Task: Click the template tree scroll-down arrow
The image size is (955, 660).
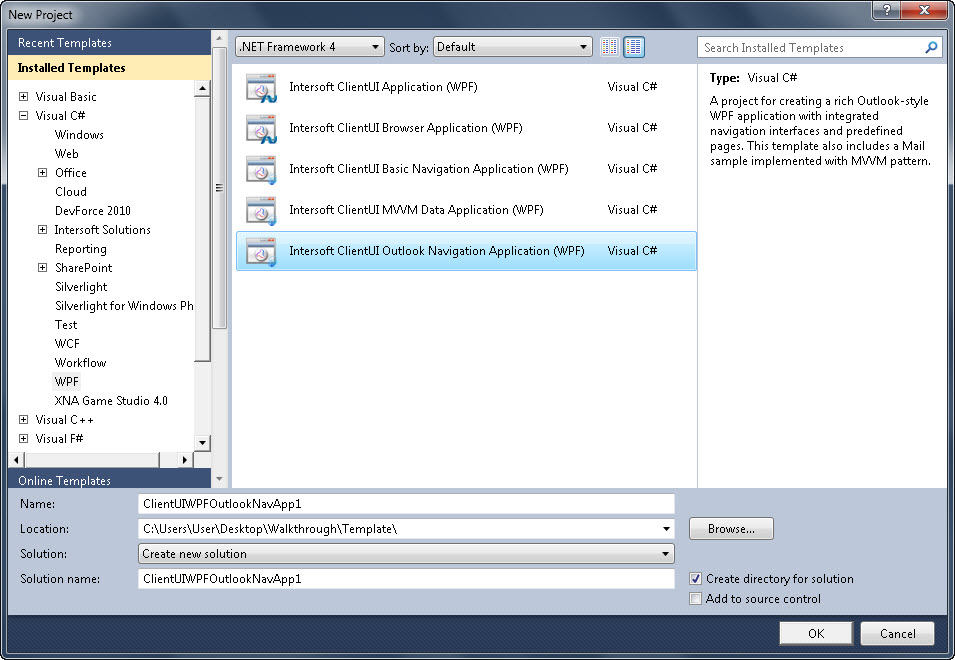Action: [x=202, y=443]
